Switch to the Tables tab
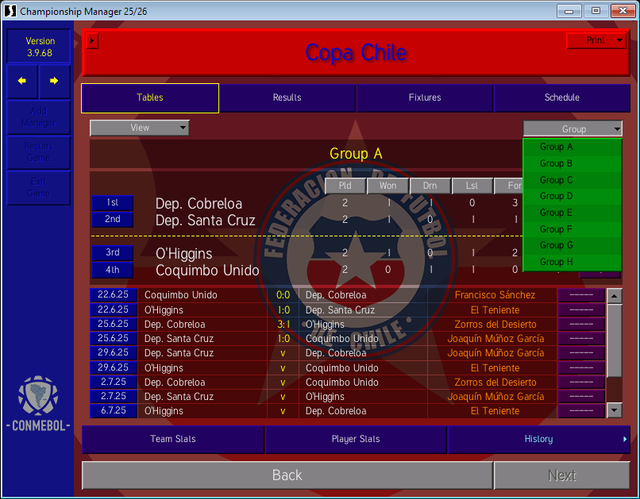 pos(150,98)
